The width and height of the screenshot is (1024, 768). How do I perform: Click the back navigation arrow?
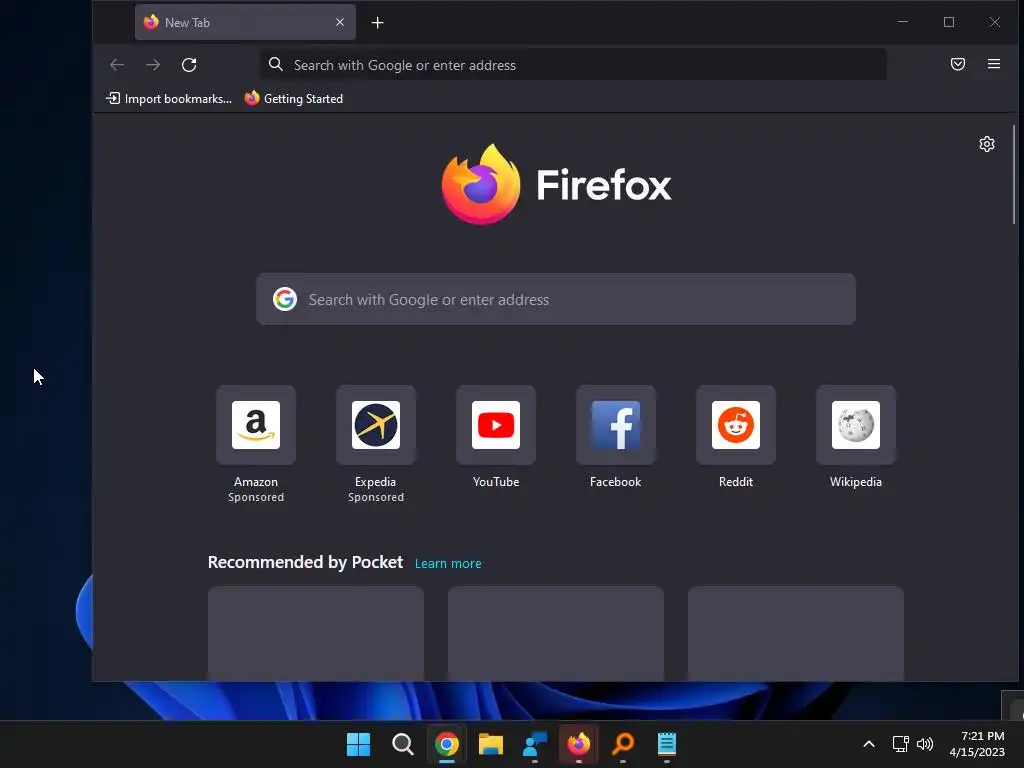click(x=117, y=65)
